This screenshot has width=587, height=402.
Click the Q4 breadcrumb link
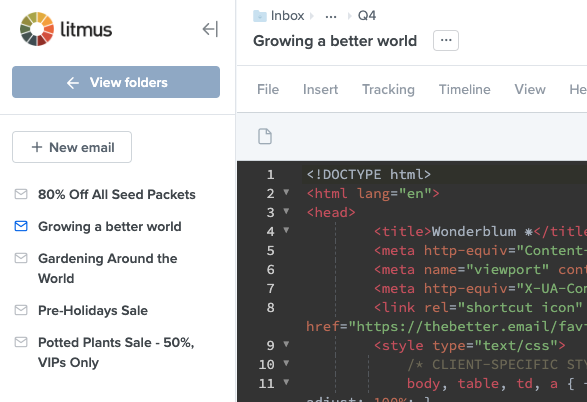(x=367, y=16)
